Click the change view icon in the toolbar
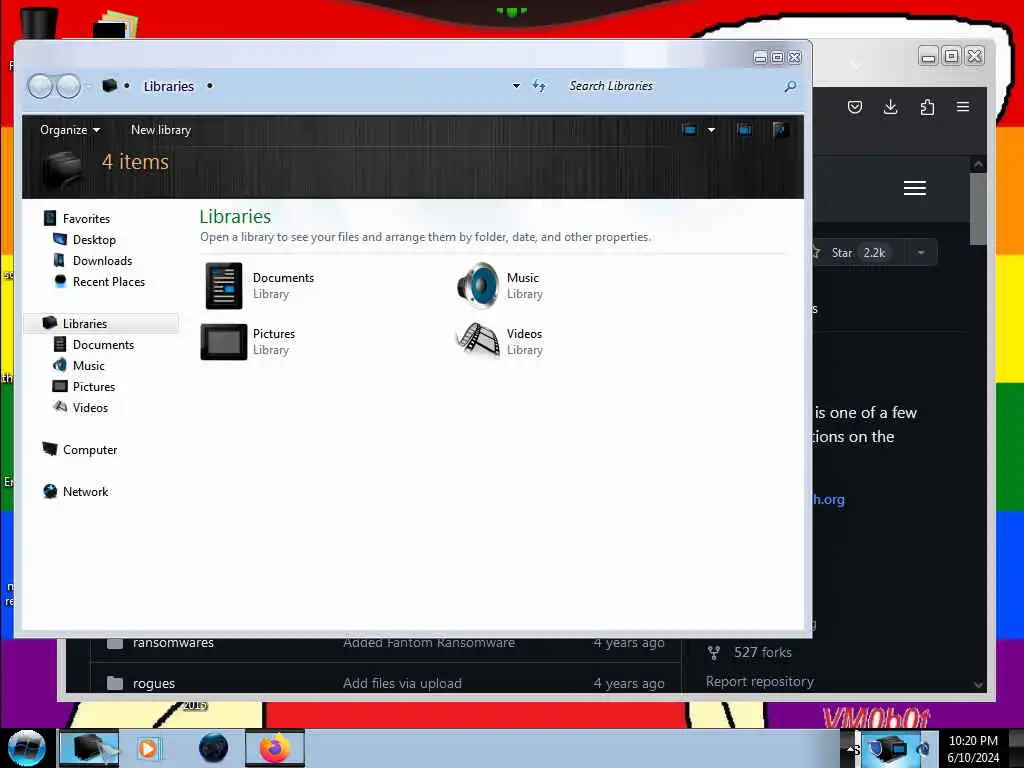The image size is (1024, 768). click(689, 129)
